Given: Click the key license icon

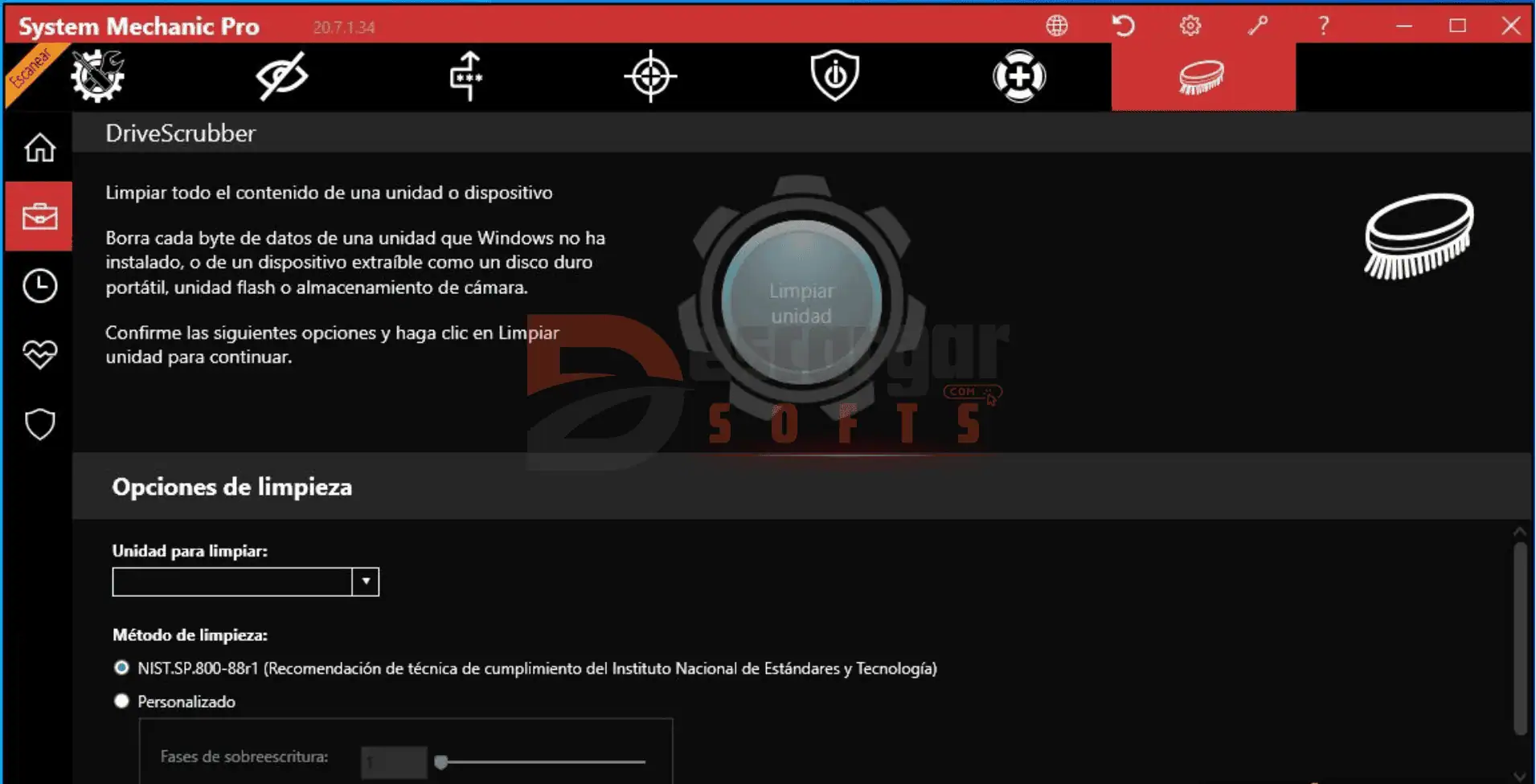Looking at the screenshot, I should tap(1258, 26).
